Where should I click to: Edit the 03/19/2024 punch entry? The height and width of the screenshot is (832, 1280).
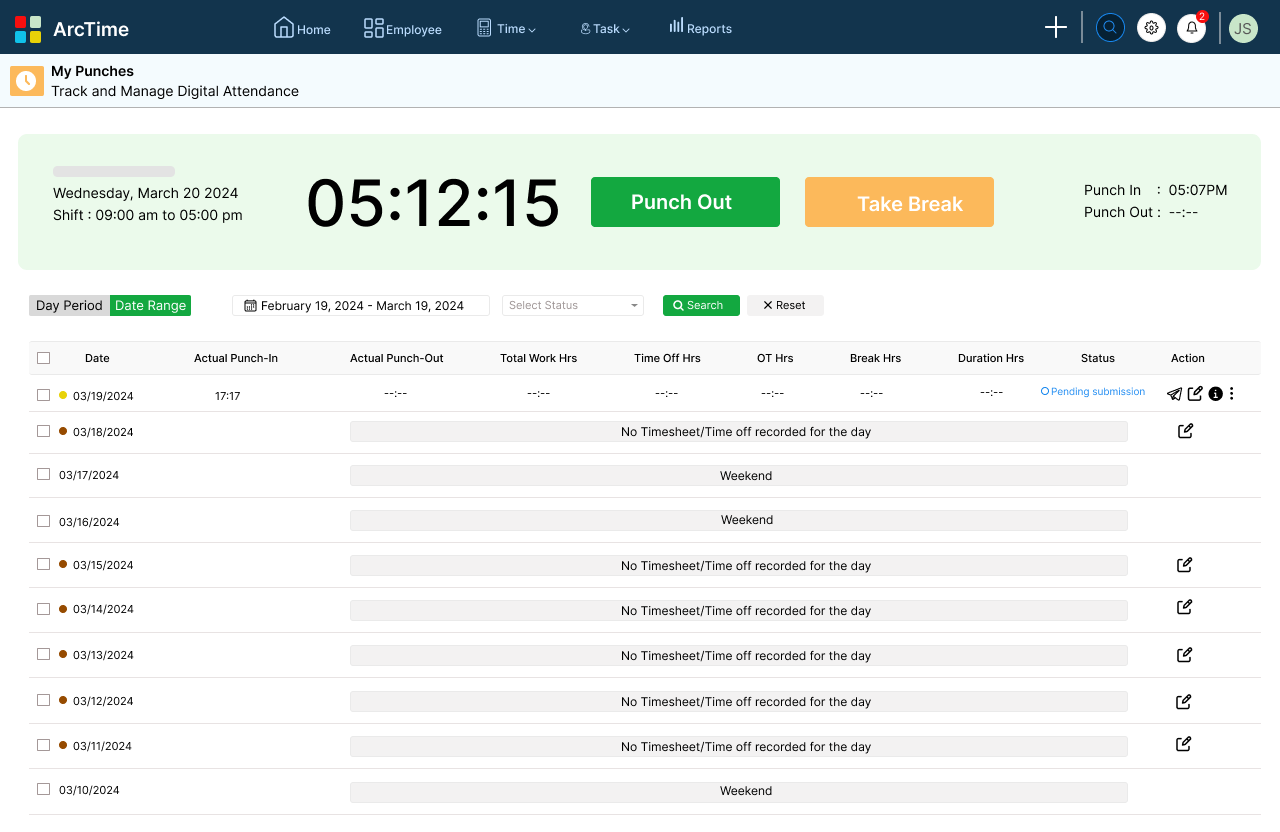pos(1195,393)
